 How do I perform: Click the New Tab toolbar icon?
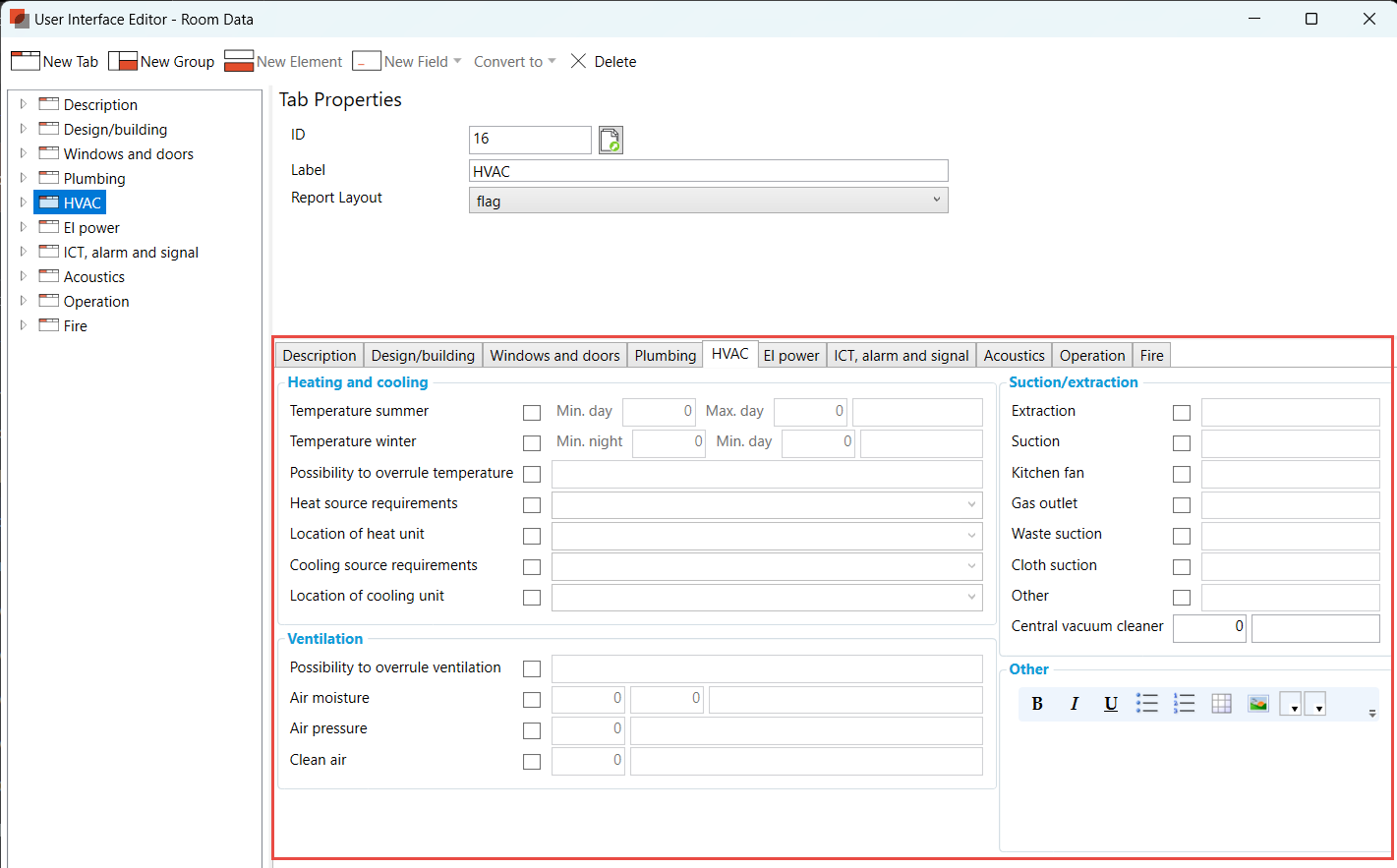coord(25,60)
